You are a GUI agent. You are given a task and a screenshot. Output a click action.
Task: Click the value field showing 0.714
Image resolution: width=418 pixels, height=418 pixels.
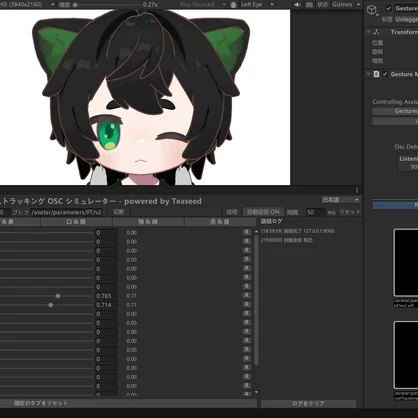pyautogui.click(x=106, y=305)
